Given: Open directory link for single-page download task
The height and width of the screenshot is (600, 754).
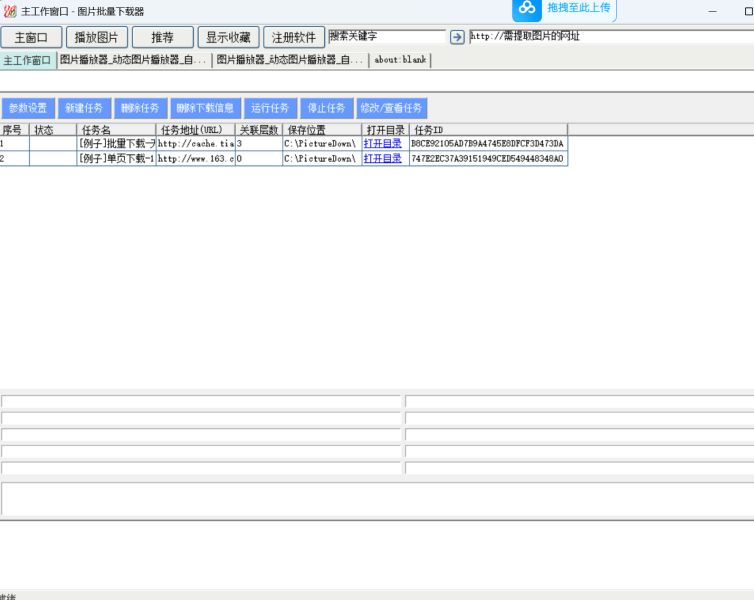Looking at the screenshot, I should click(x=382, y=158).
